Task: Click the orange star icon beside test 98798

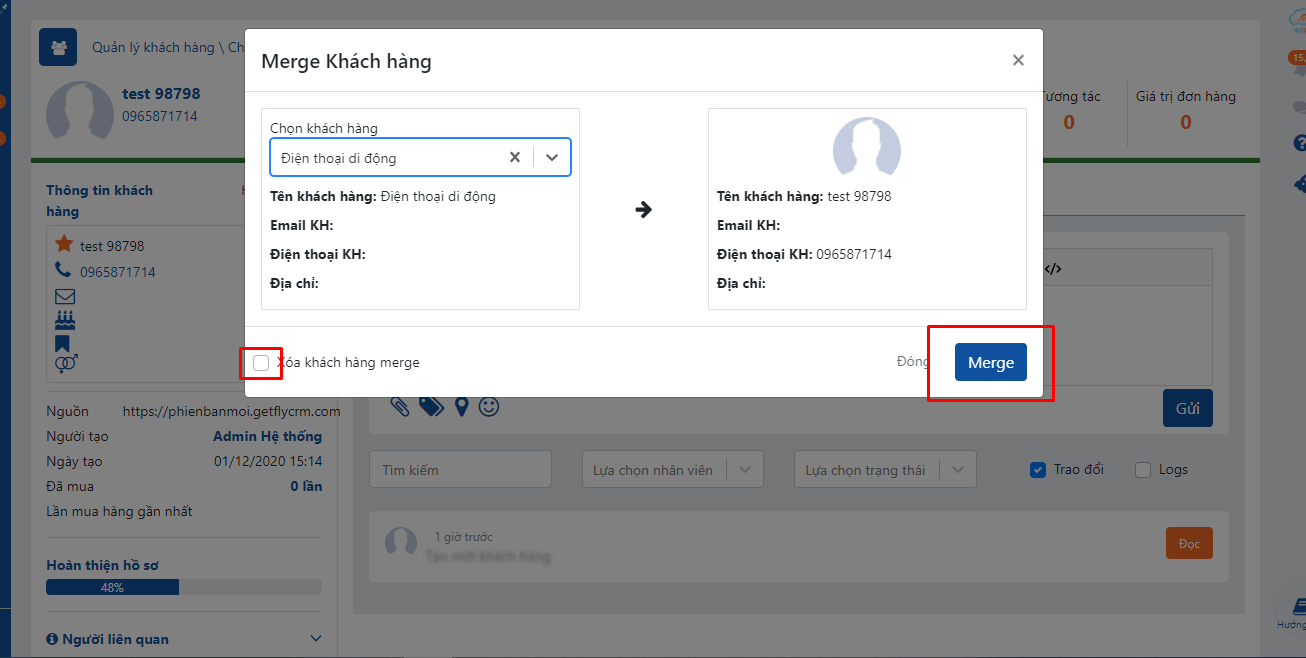Action: (64, 244)
